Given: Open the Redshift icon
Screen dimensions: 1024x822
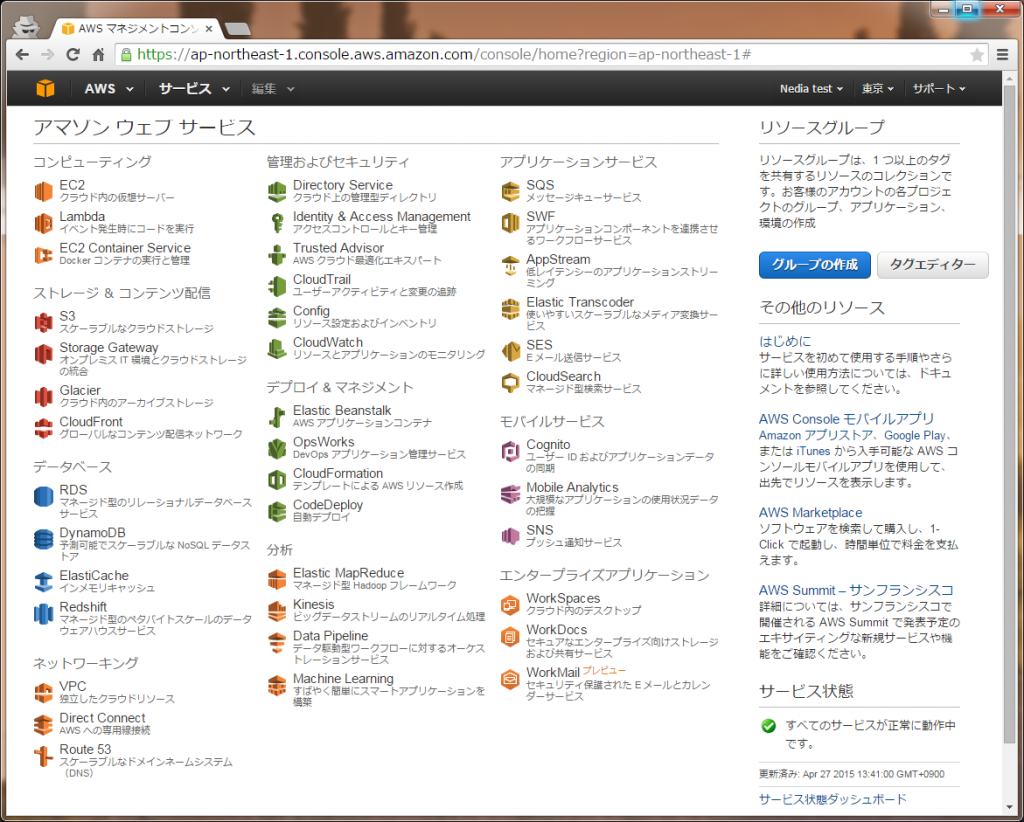Looking at the screenshot, I should click(x=43, y=614).
